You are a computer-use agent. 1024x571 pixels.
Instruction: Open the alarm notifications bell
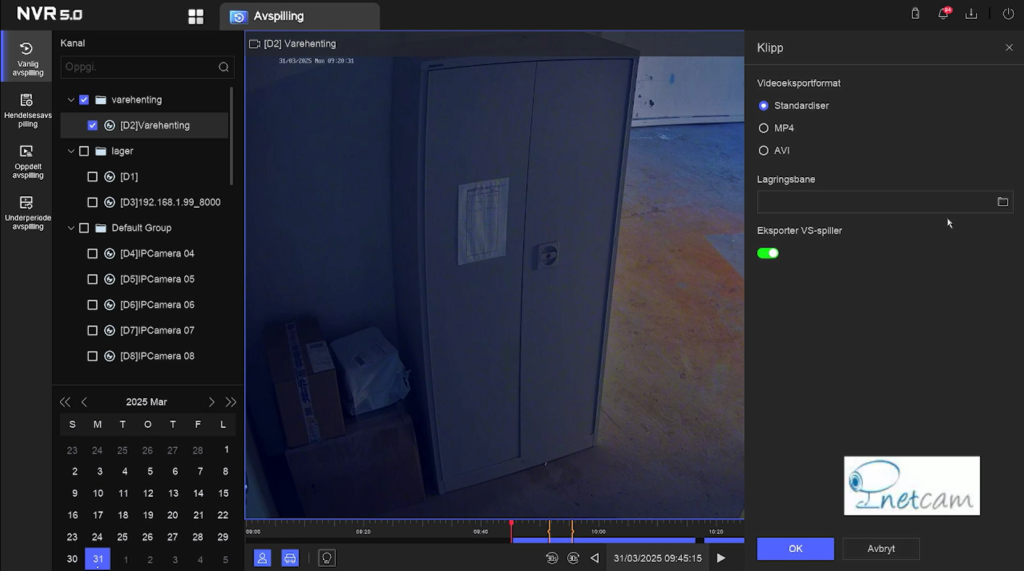(943, 14)
